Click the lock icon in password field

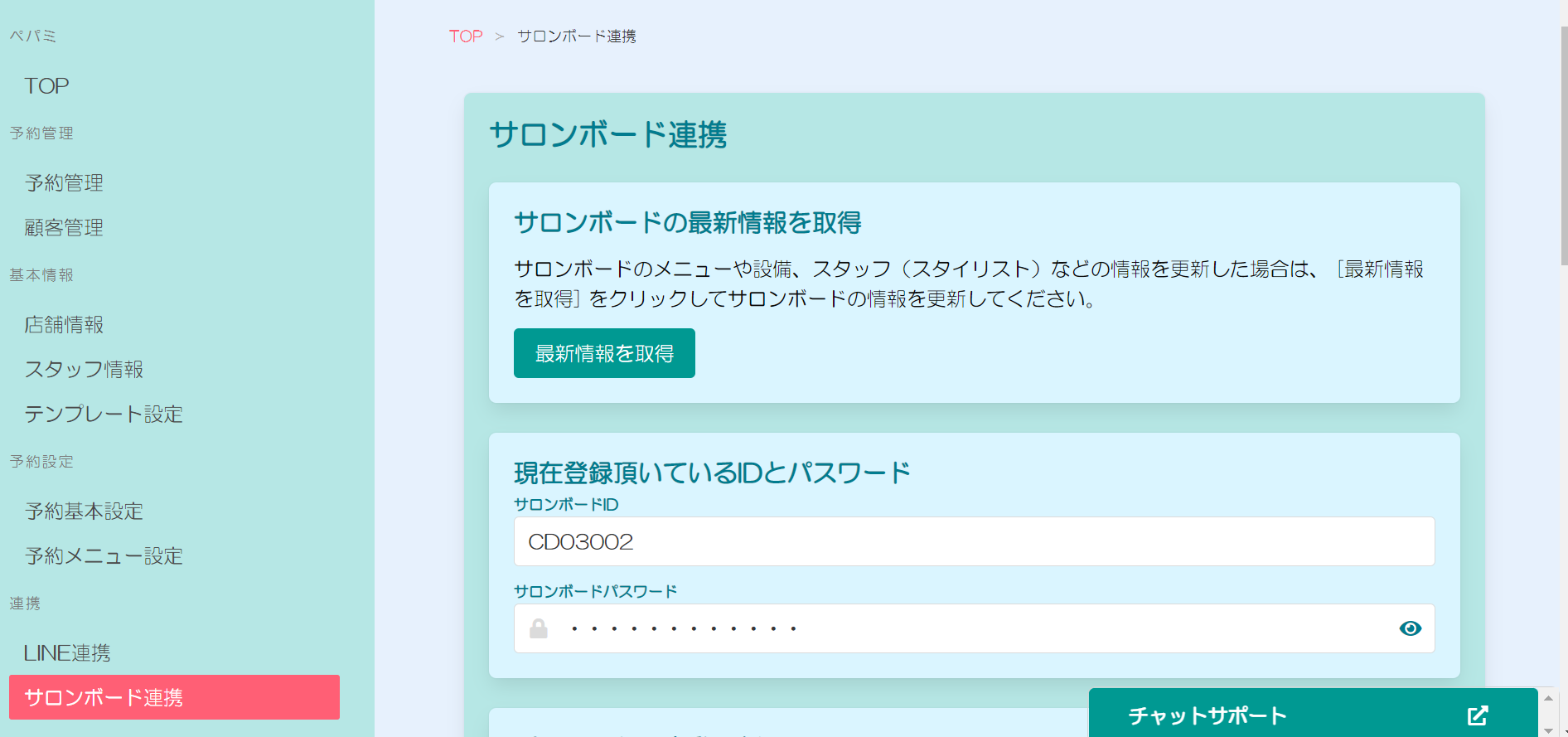pos(539,628)
